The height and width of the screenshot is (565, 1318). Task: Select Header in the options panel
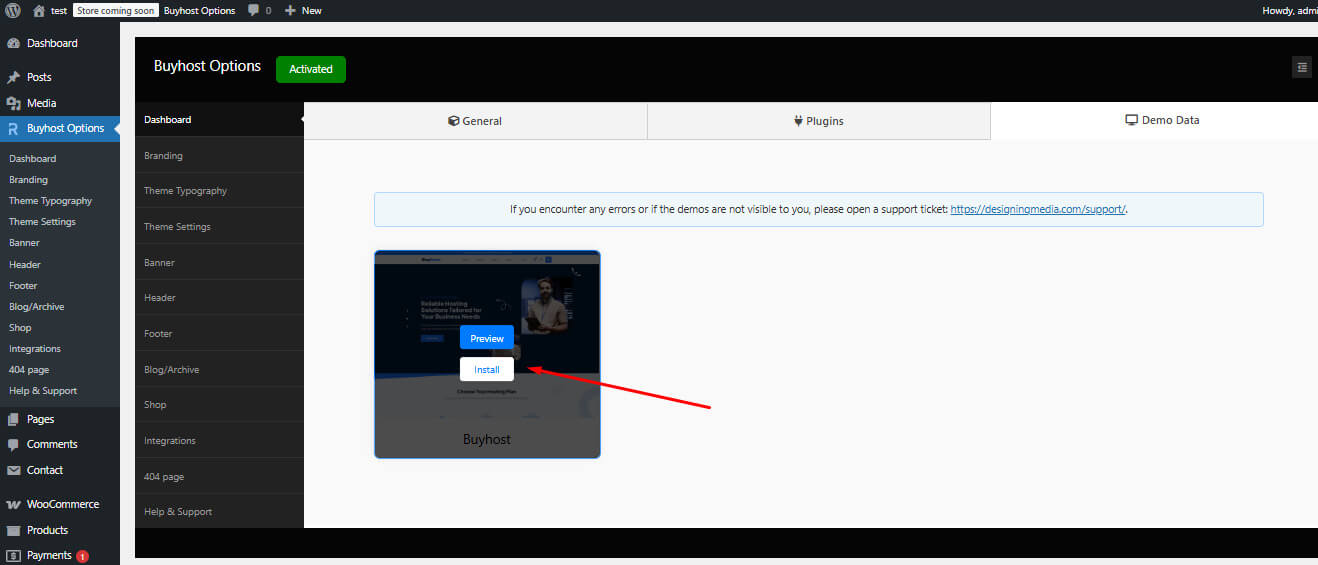(x=219, y=297)
